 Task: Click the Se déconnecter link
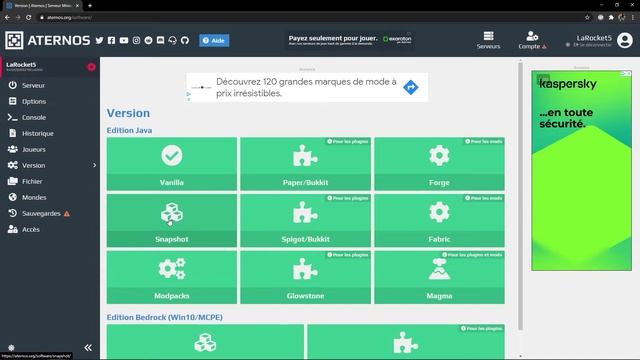tap(592, 45)
